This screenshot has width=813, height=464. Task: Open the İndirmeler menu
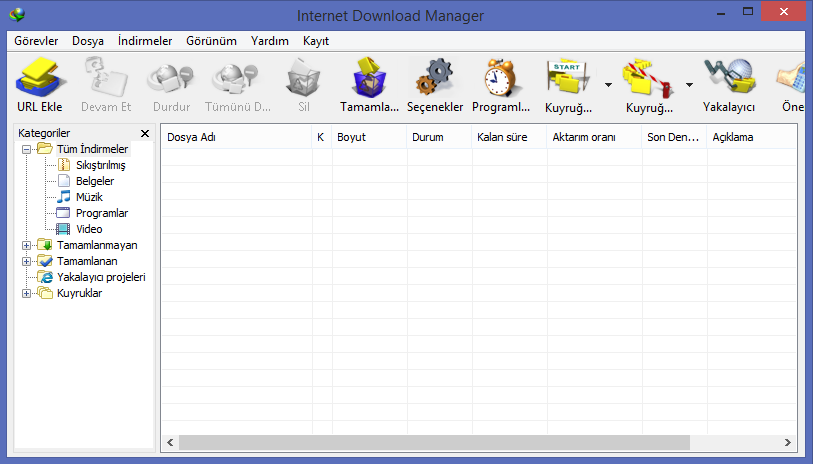(x=145, y=41)
